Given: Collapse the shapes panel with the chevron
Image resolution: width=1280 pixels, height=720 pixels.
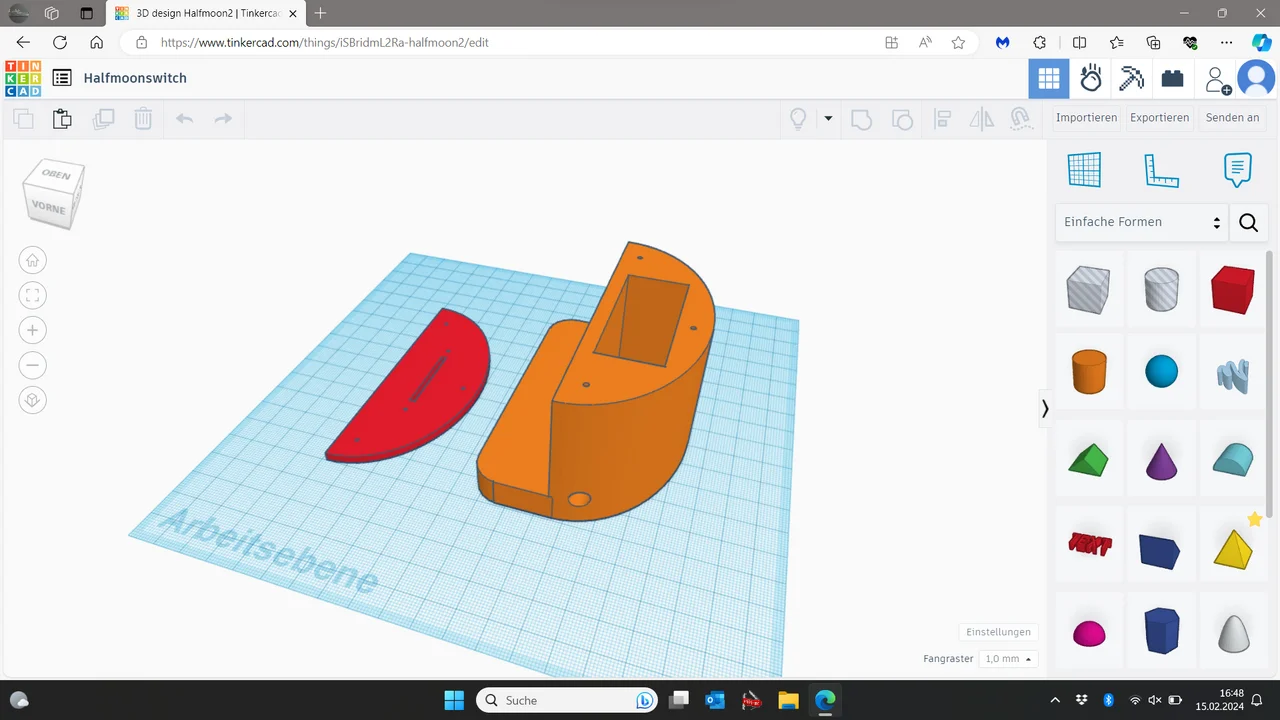Looking at the screenshot, I should [1045, 408].
